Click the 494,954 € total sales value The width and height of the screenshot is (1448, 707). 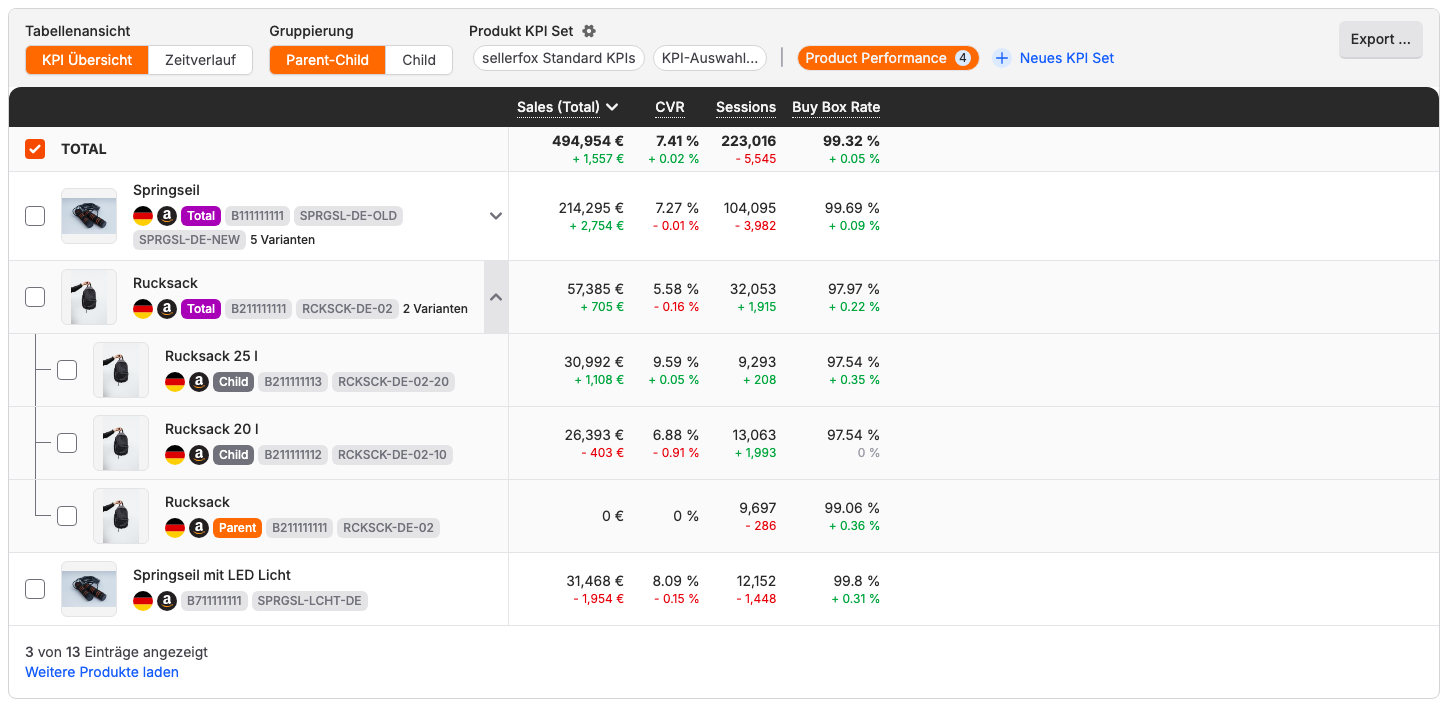(x=588, y=141)
